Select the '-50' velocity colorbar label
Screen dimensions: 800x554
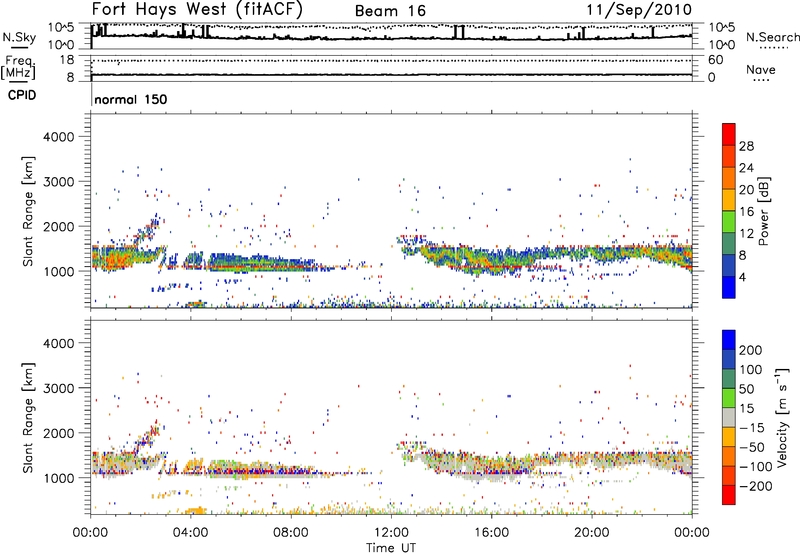(752, 447)
